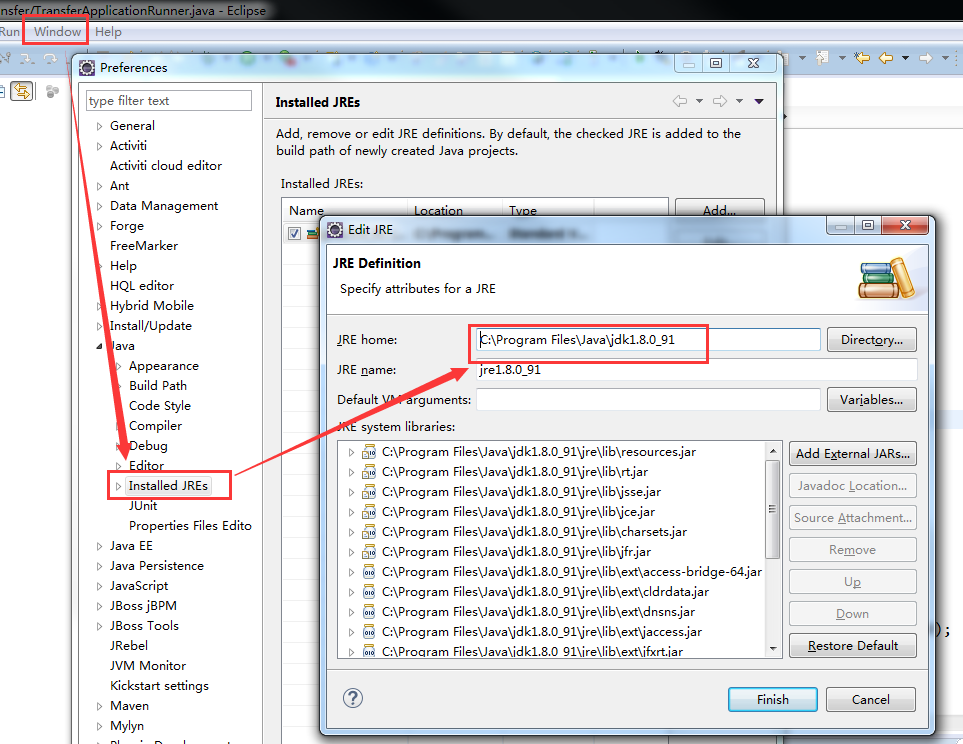This screenshot has height=744, width=963.
Task: Click the Directory... button
Action: tap(871, 340)
